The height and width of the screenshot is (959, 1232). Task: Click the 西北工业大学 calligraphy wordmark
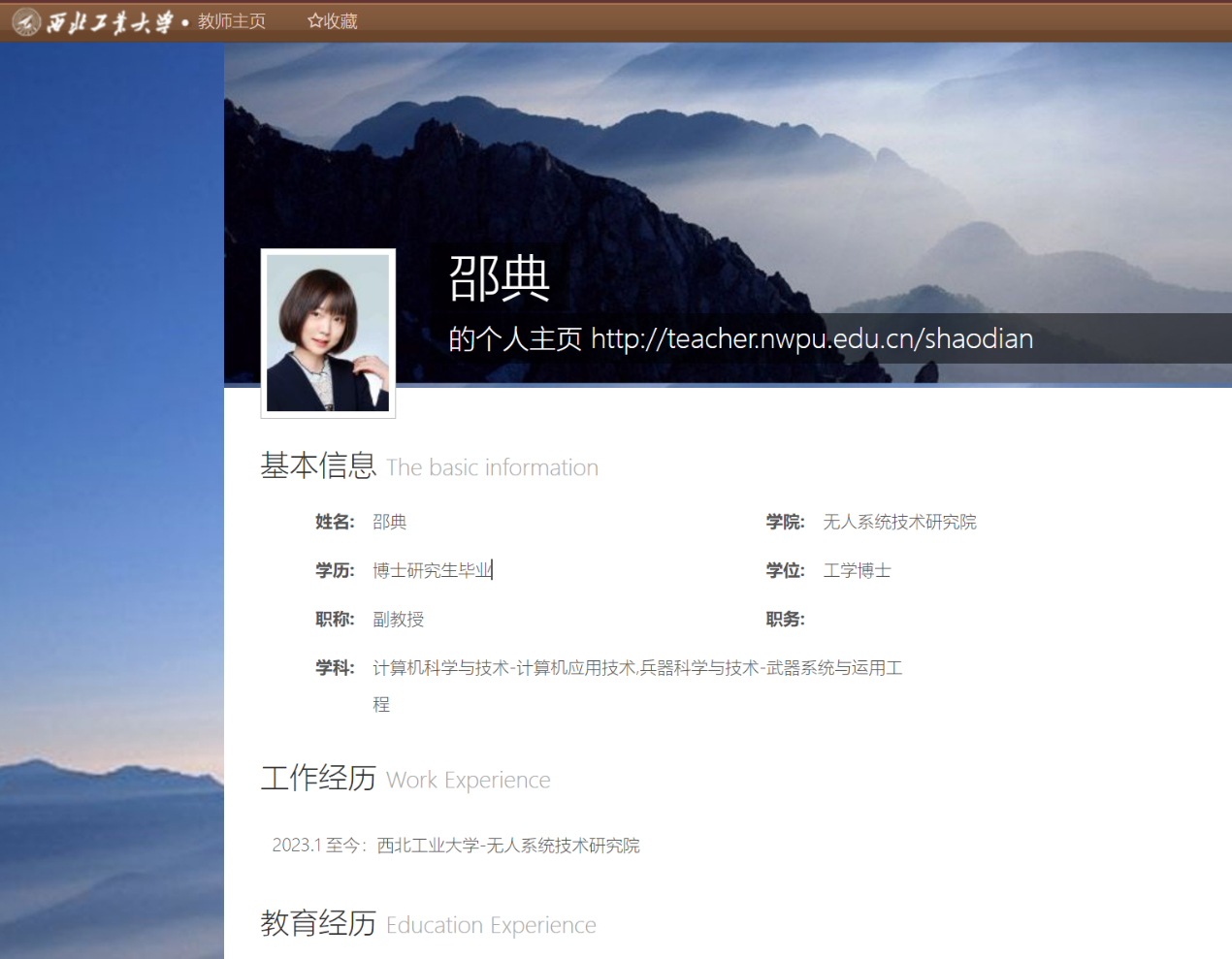click(x=110, y=22)
